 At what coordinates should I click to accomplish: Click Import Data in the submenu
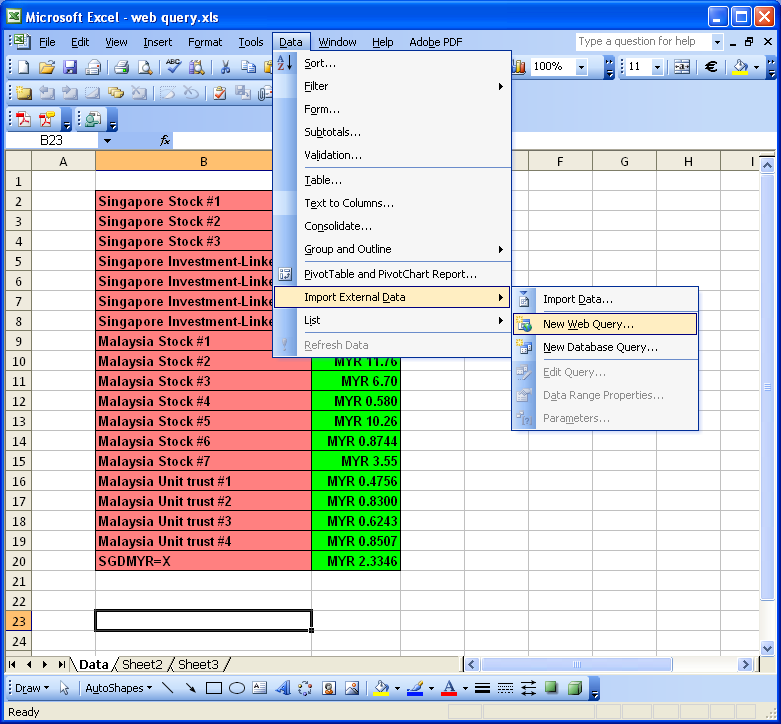click(577, 299)
